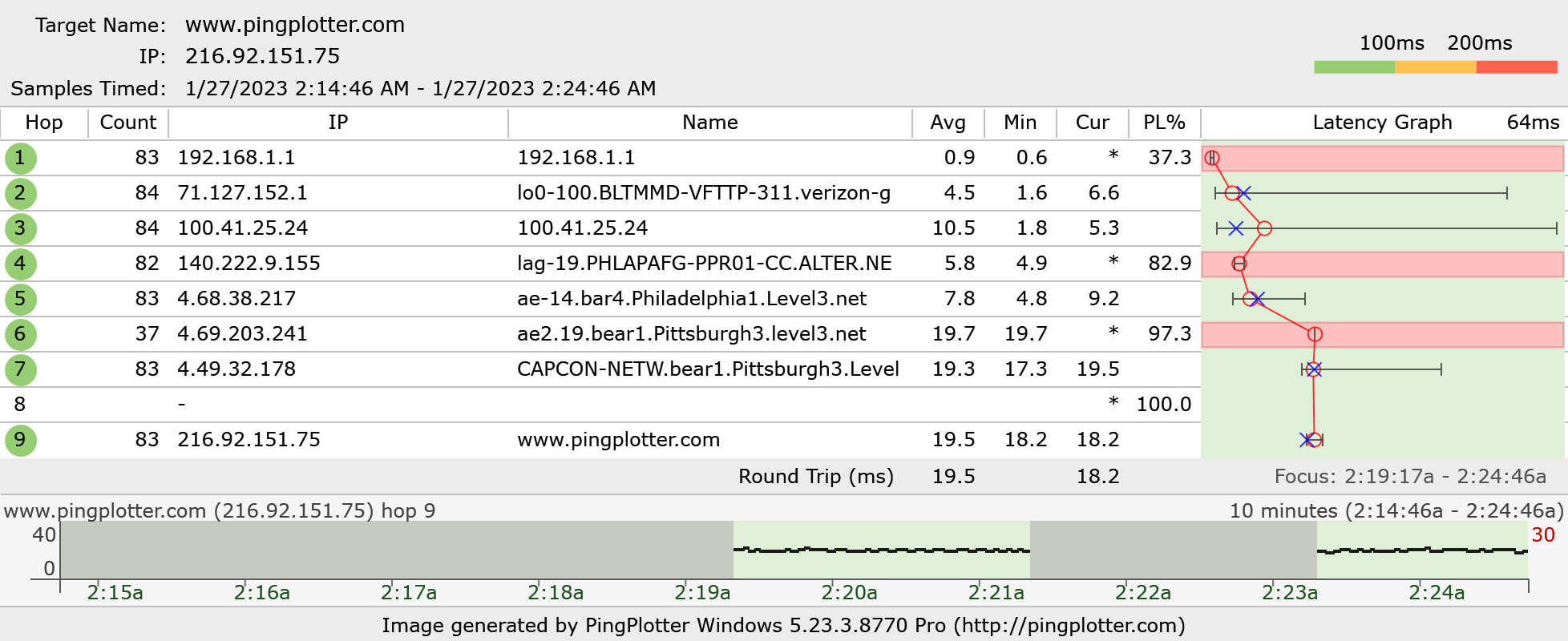Click the CAPCON-NETW.bear1.Pittsburgh3.Level name
Viewport: 1568px width, 641px height.
coord(708,369)
